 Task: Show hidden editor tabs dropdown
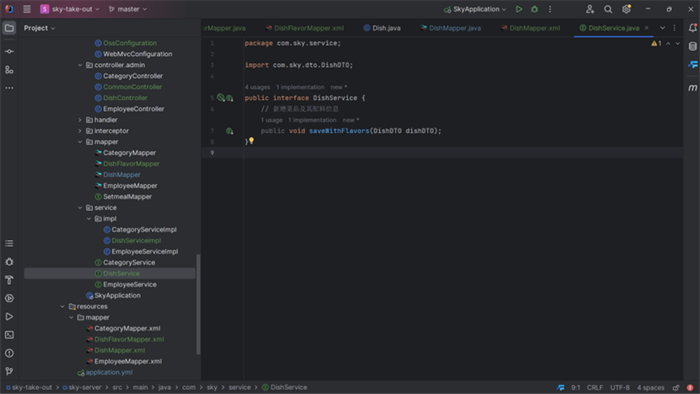pyautogui.click(x=662, y=28)
